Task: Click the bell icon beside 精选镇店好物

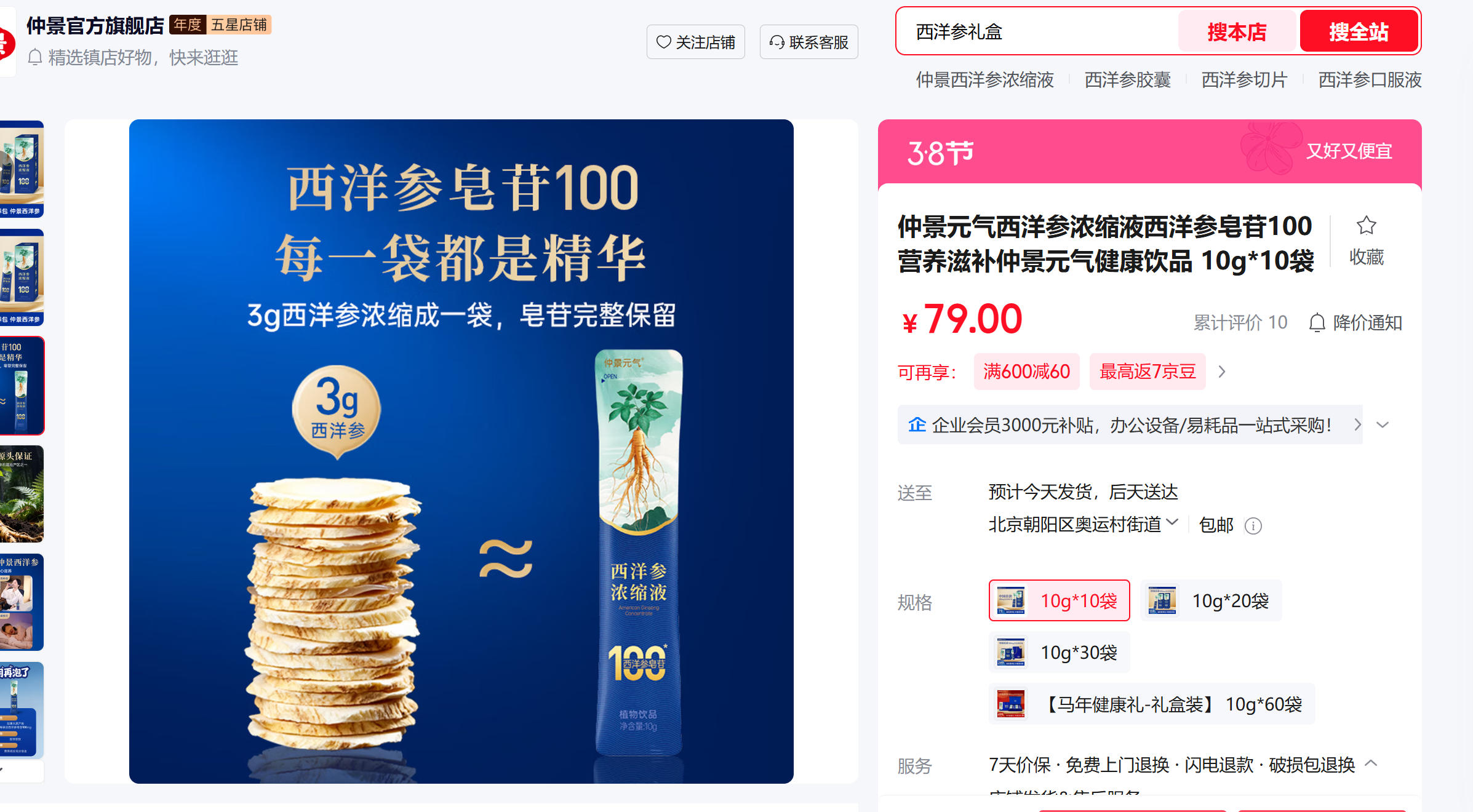Action: 35,57
